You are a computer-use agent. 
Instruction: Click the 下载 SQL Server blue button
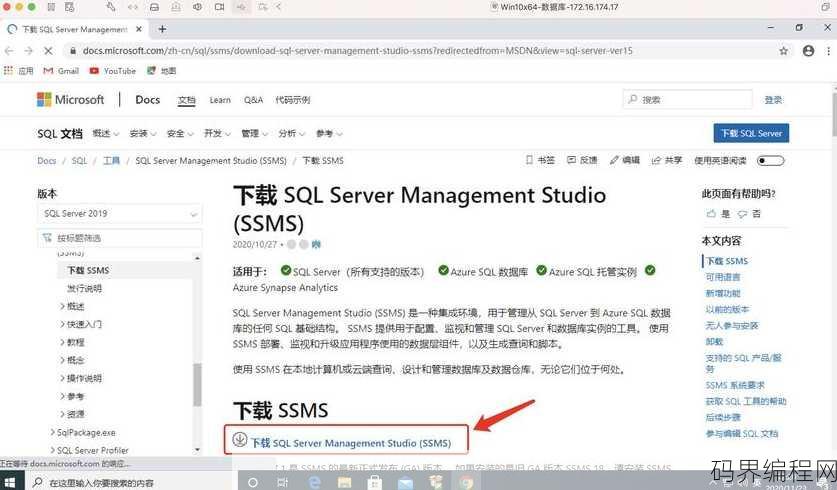click(x=751, y=133)
